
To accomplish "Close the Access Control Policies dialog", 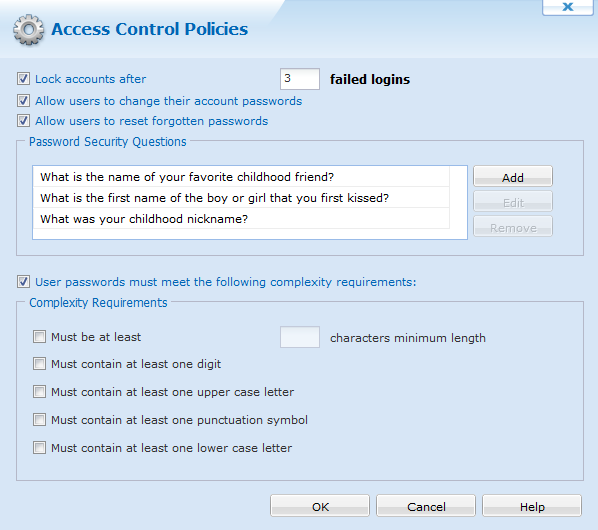I will (x=567, y=7).
